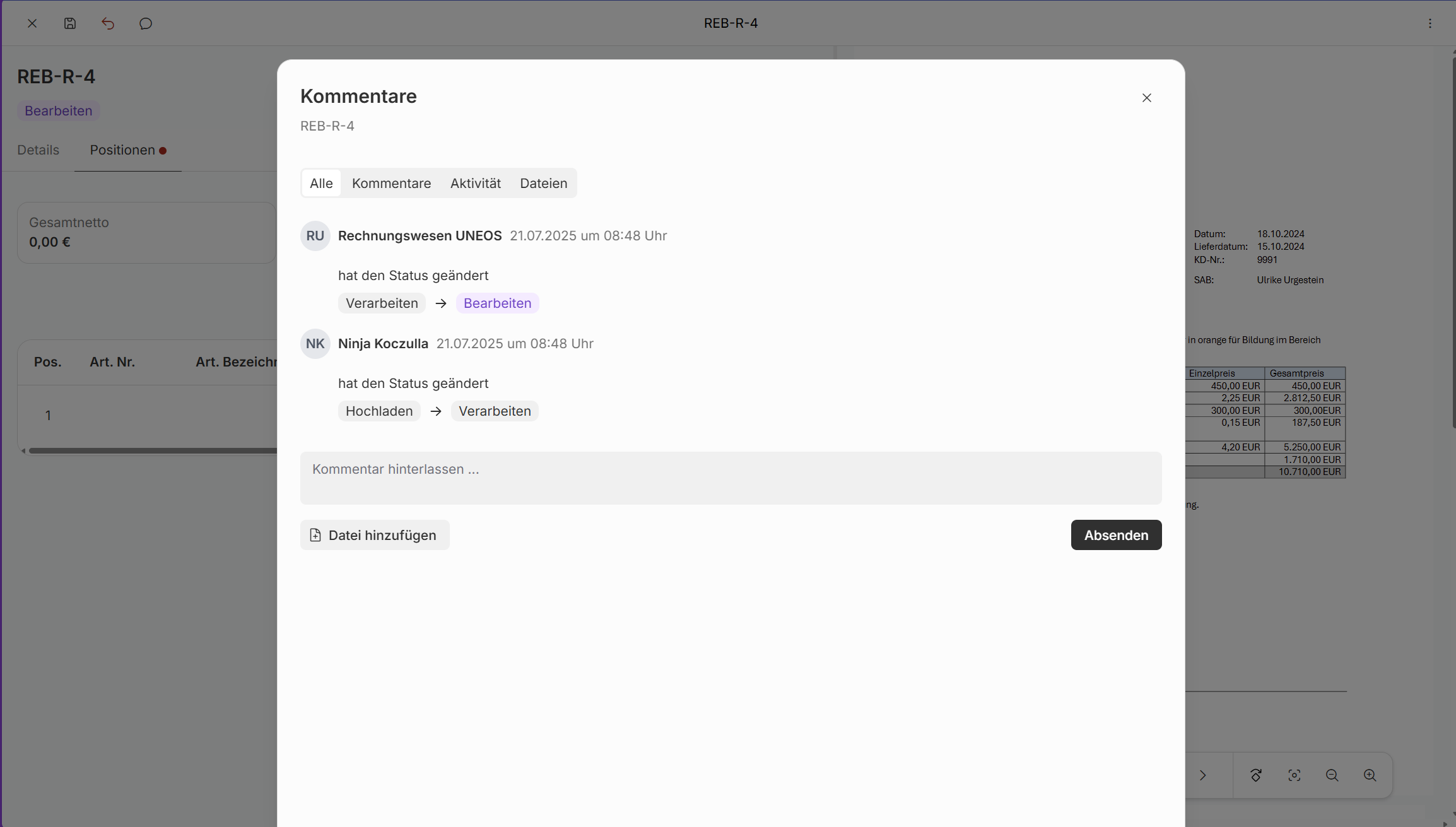The width and height of the screenshot is (1456, 827).
Task: Zoom in on the document preview
Action: coord(1370,775)
